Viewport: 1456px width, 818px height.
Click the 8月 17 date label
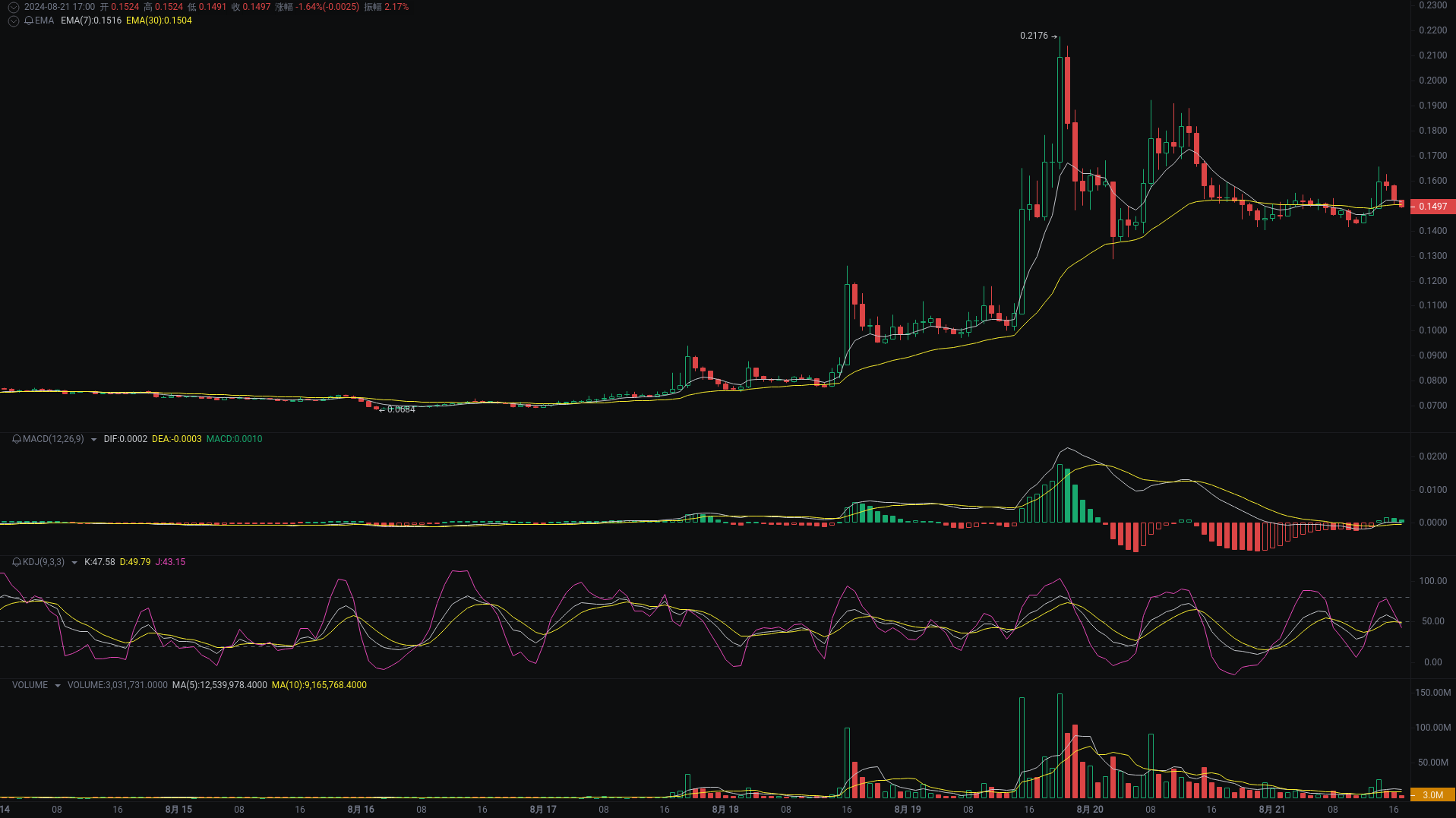543,810
